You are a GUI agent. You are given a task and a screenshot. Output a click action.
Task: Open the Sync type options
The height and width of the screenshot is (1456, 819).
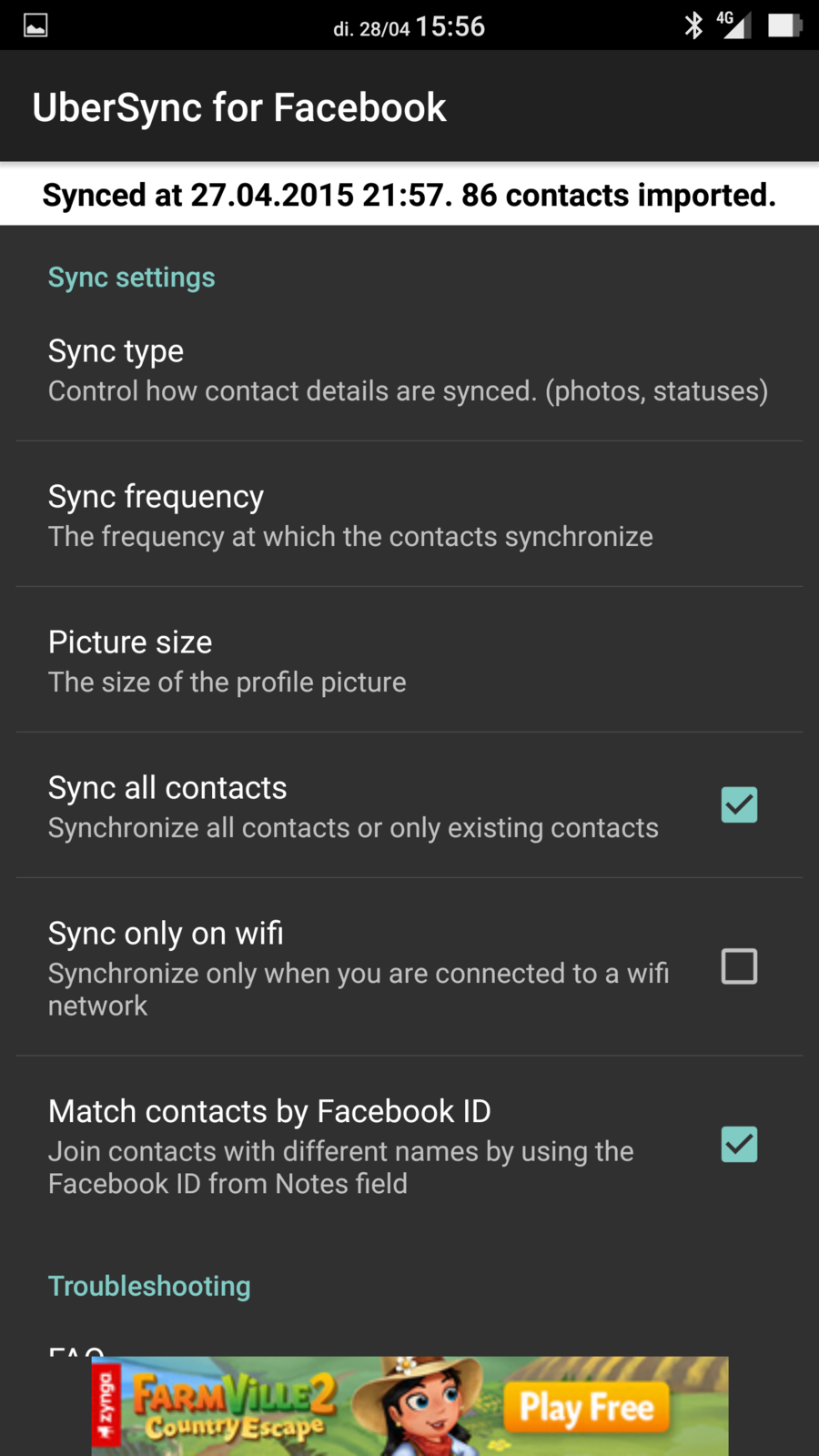click(408, 370)
